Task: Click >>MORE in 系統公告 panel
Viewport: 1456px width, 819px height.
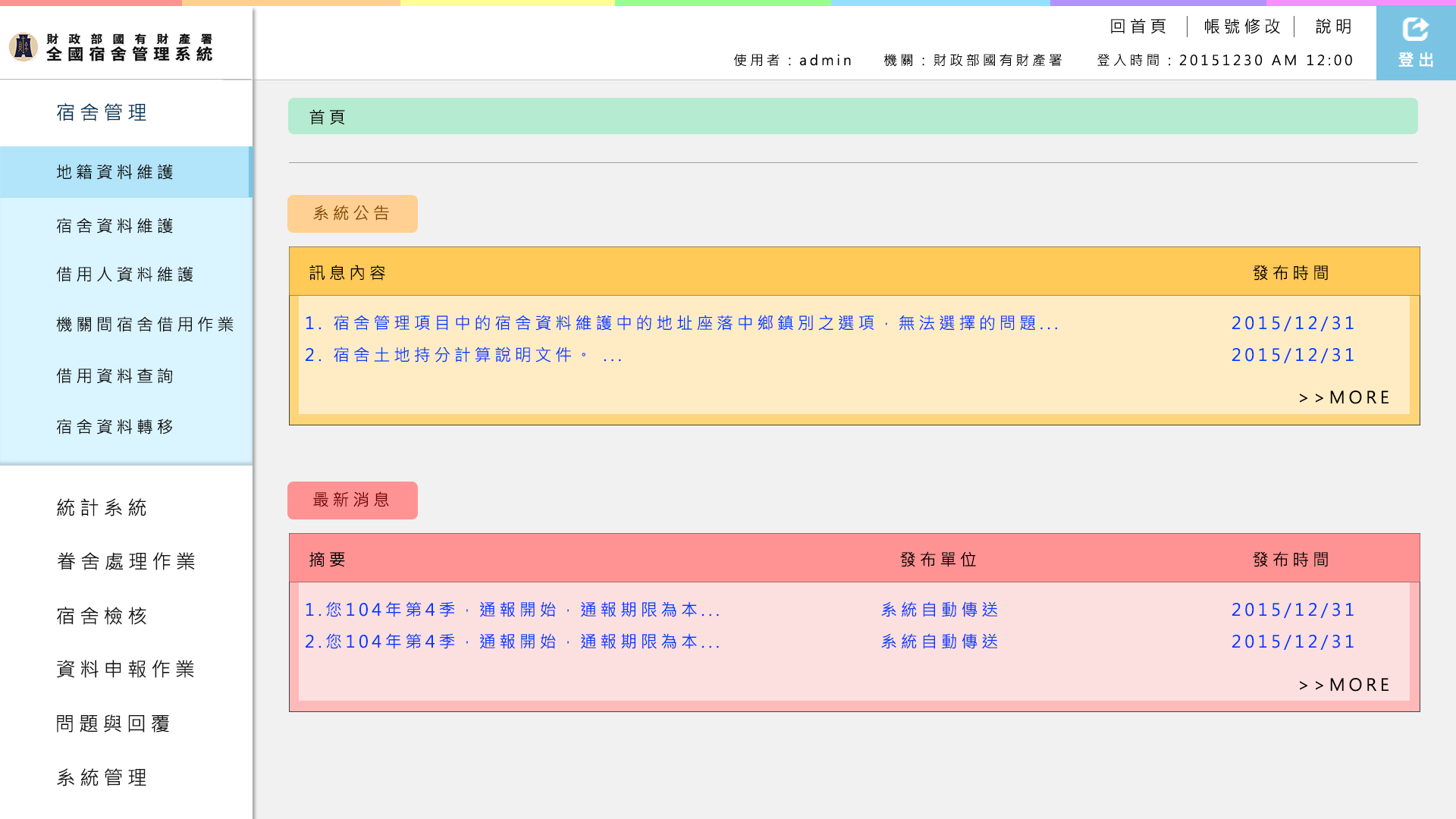Action: [x=1345, y=398]
